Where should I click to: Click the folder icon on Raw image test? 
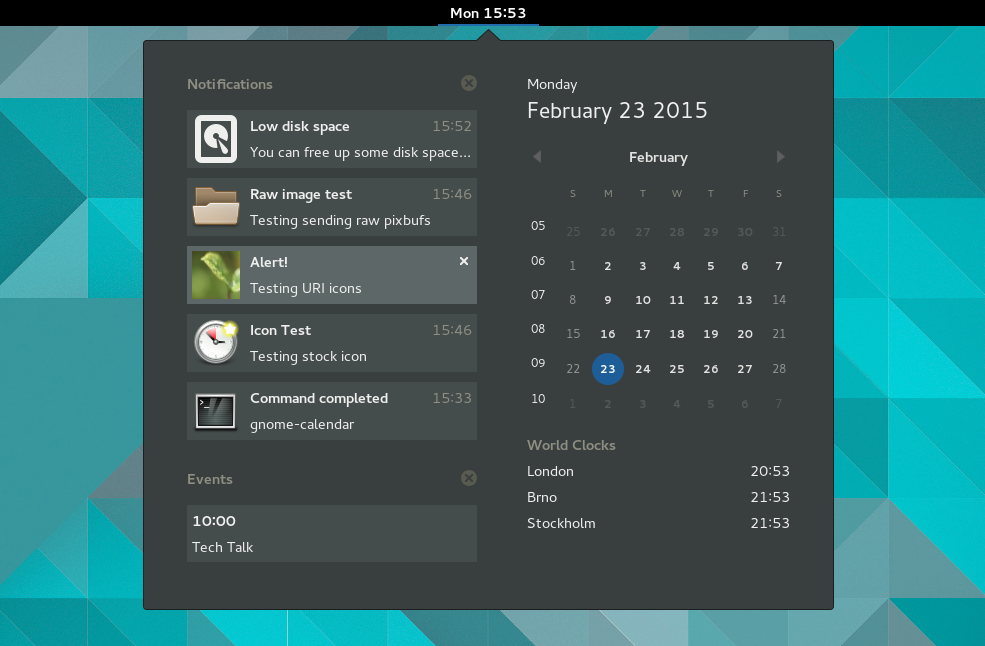(x=215, y=207)
